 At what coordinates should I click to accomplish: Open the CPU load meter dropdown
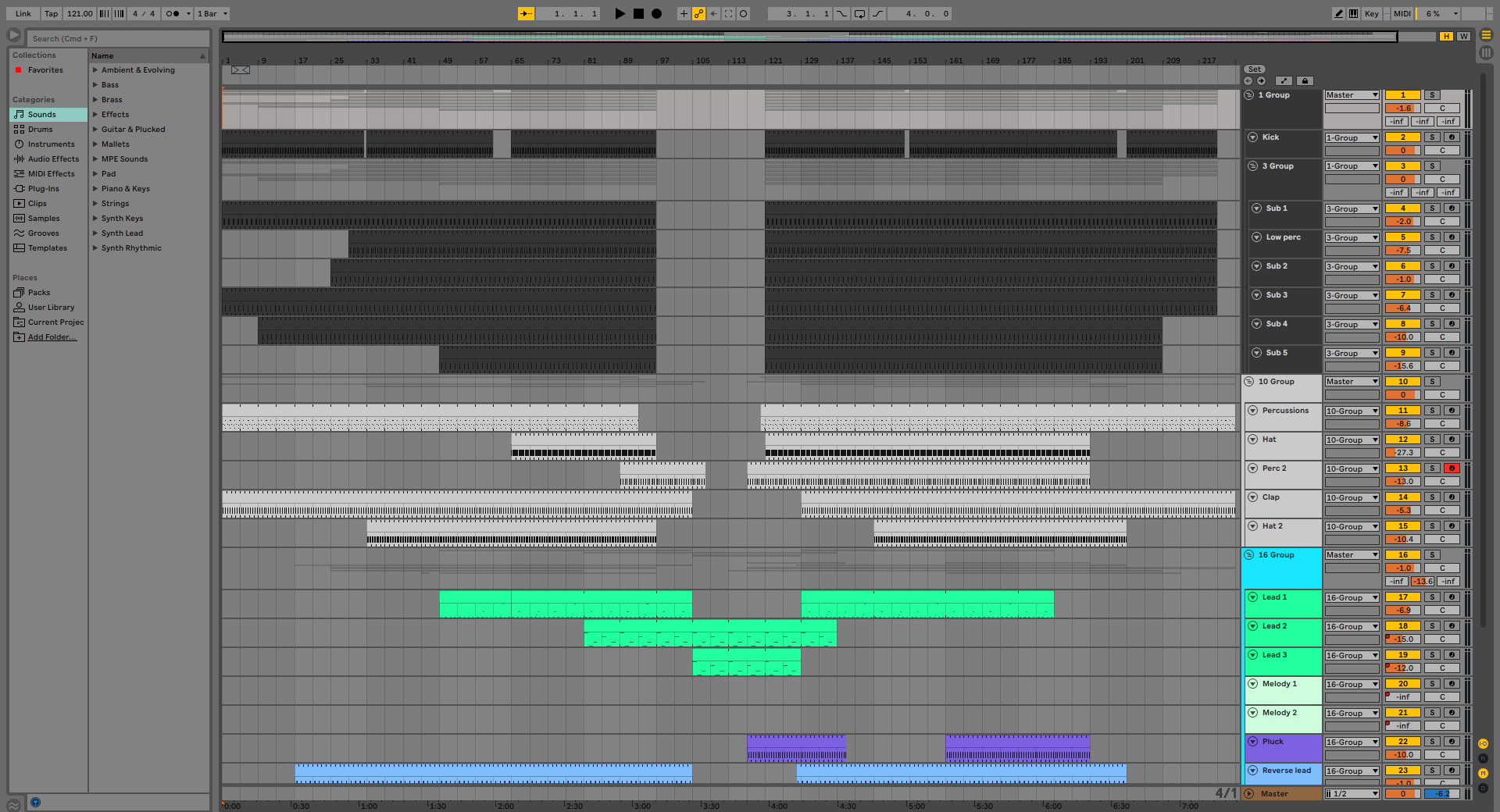pos(1455,13)
